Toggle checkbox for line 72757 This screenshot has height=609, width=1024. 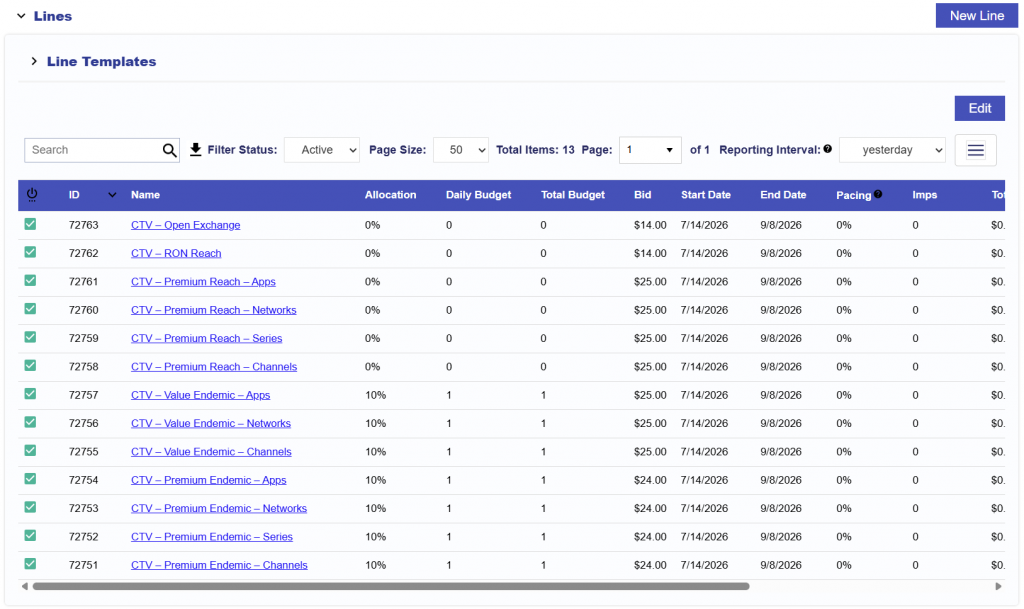pyautogui.click(x=30, y=394)
